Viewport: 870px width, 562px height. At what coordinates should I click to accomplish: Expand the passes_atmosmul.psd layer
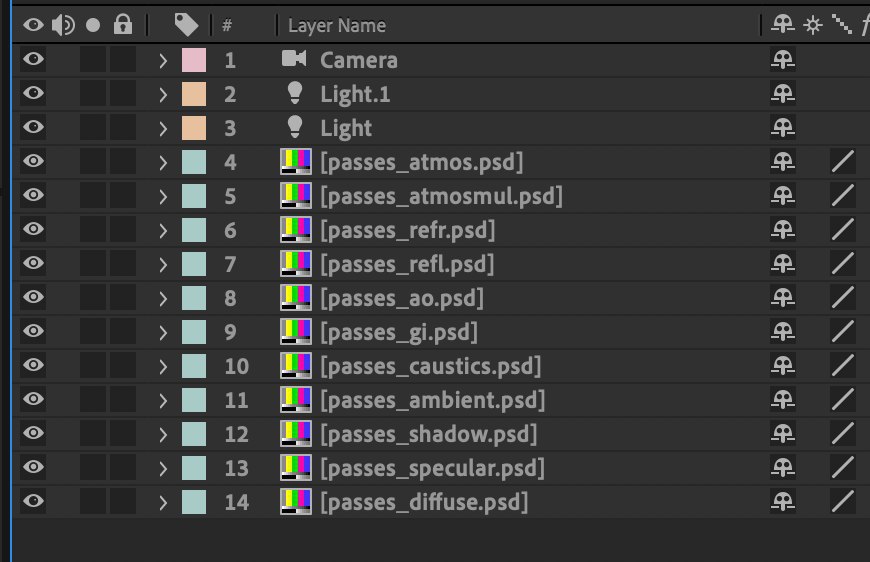(x=163, y=196)
